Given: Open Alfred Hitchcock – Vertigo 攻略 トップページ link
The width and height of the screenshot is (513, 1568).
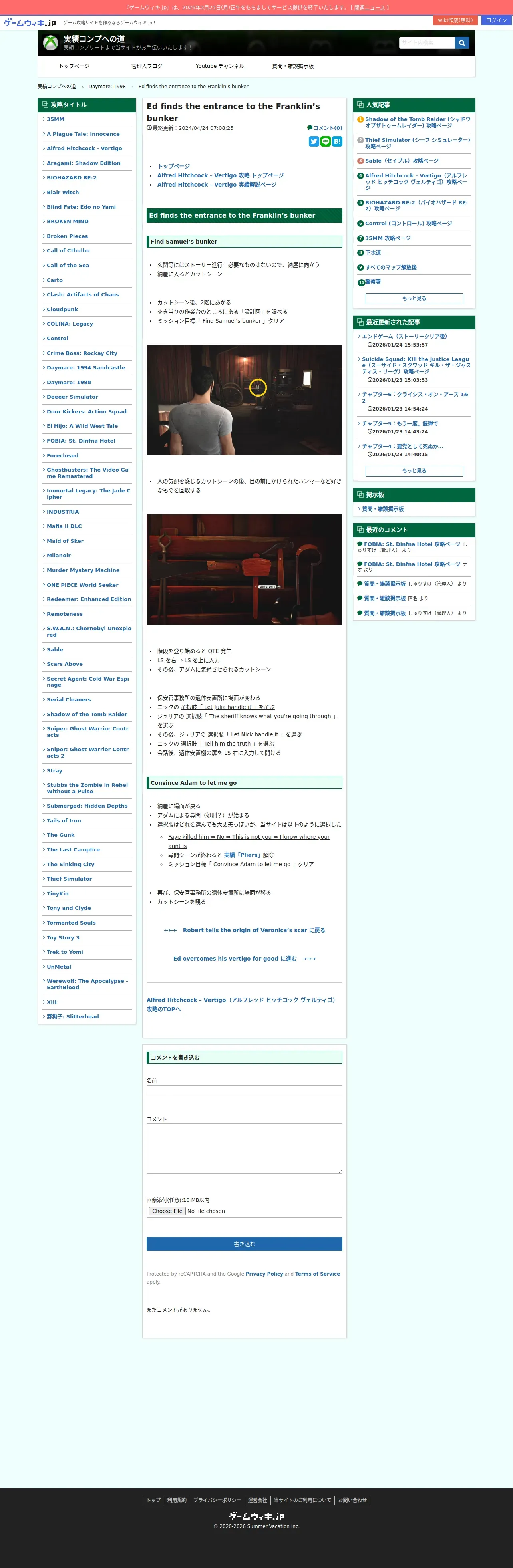Looking at the screenshot, I should 221,175.
